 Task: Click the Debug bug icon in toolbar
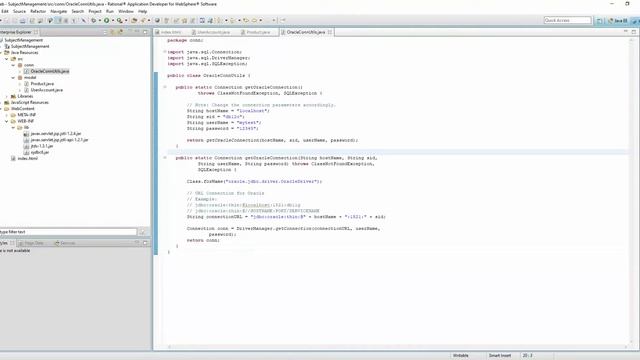tap(93, 20)
